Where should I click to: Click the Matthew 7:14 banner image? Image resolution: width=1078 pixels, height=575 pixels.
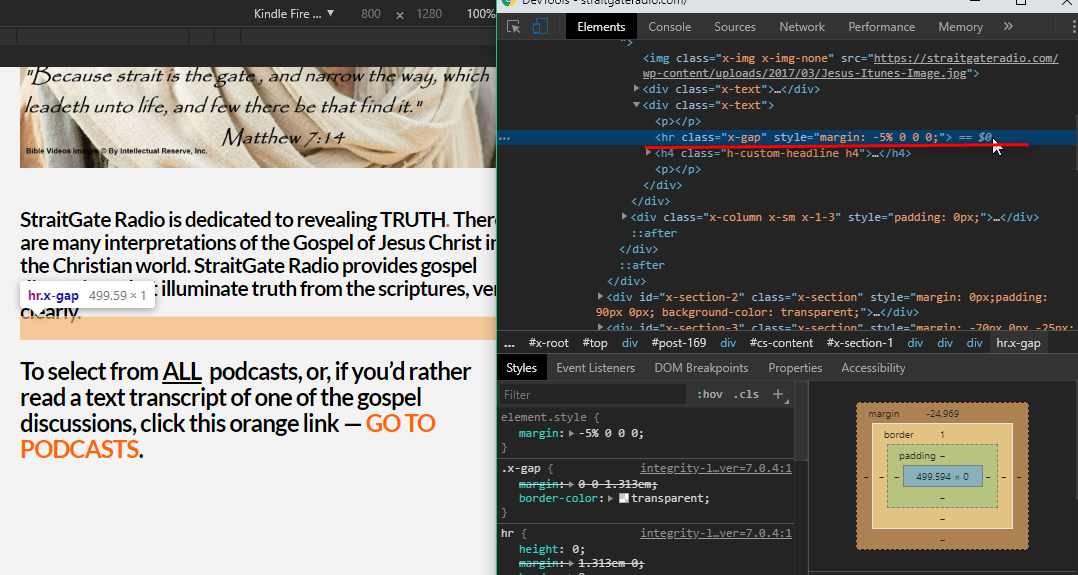(x=258, y=117)
